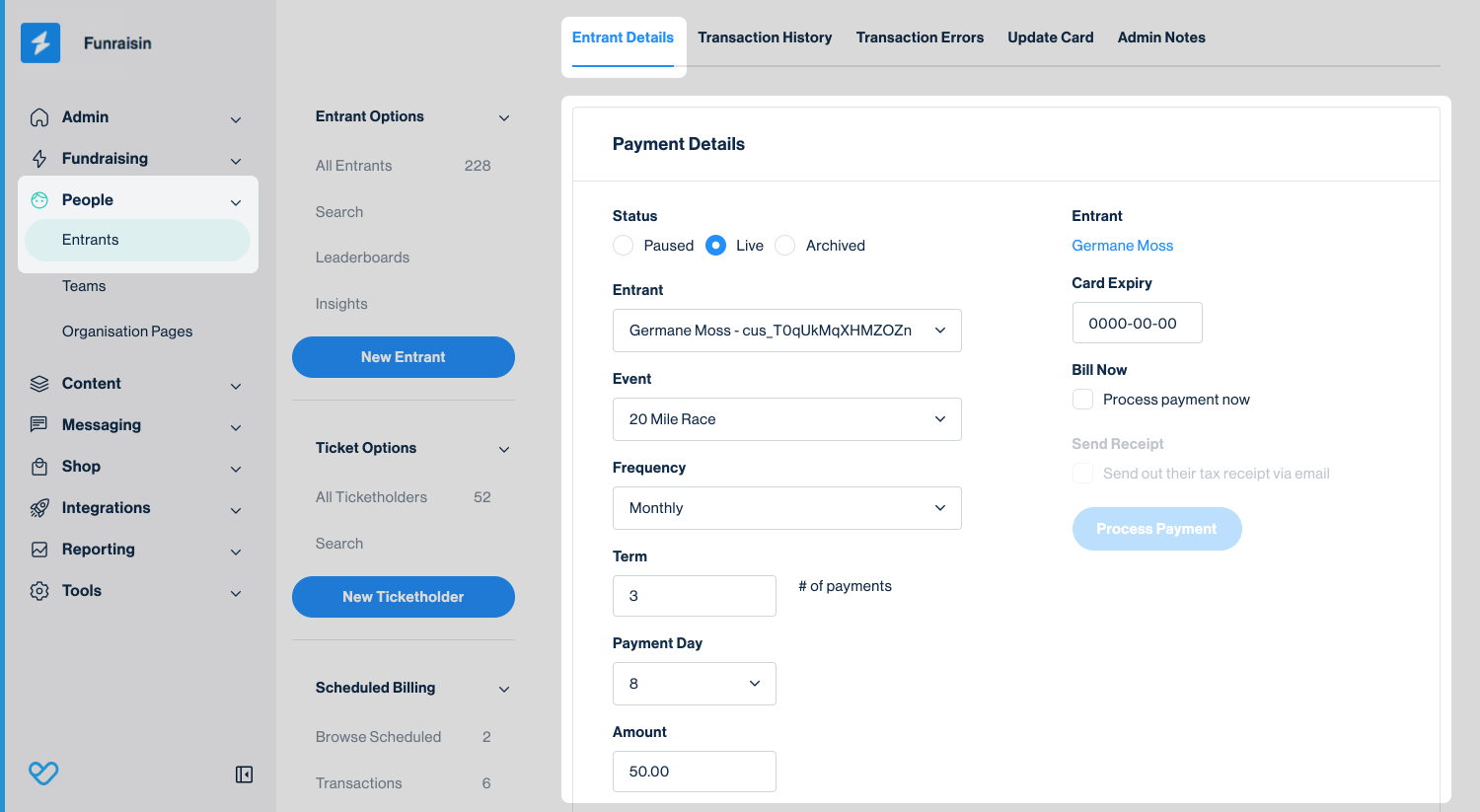
Task: Select the Paused status radio button
Action: click(624, 246)
